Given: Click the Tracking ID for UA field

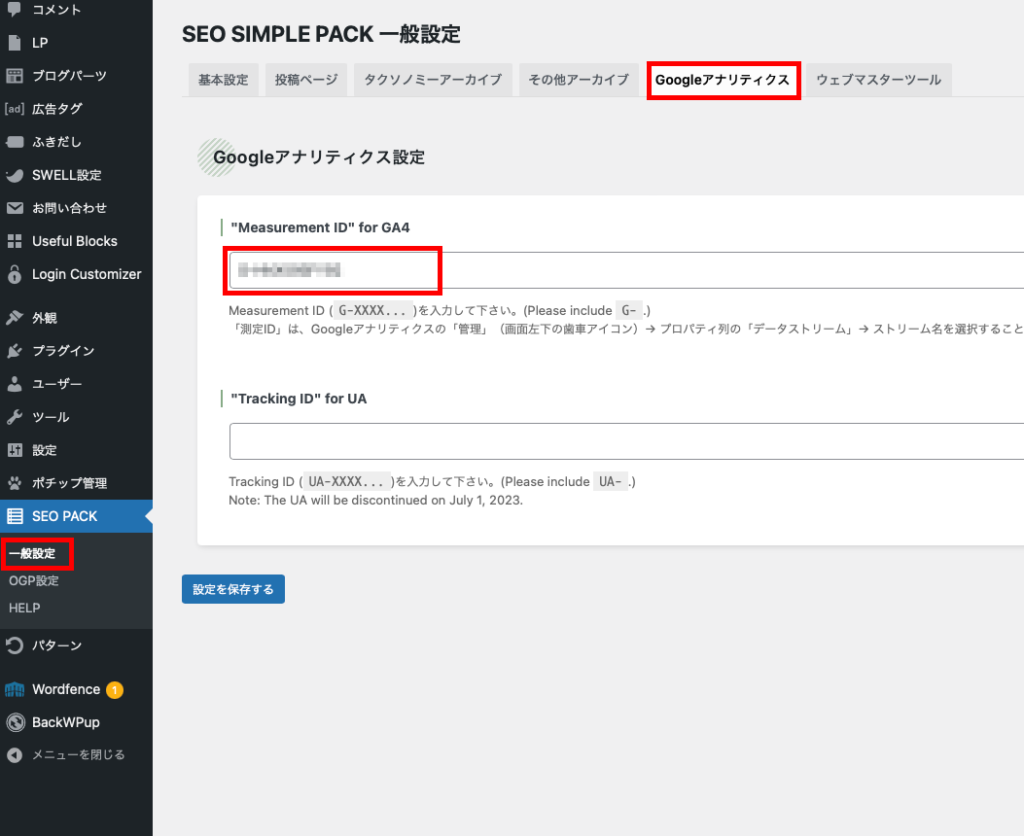Looking at the screenshot, I should (626, 441).
